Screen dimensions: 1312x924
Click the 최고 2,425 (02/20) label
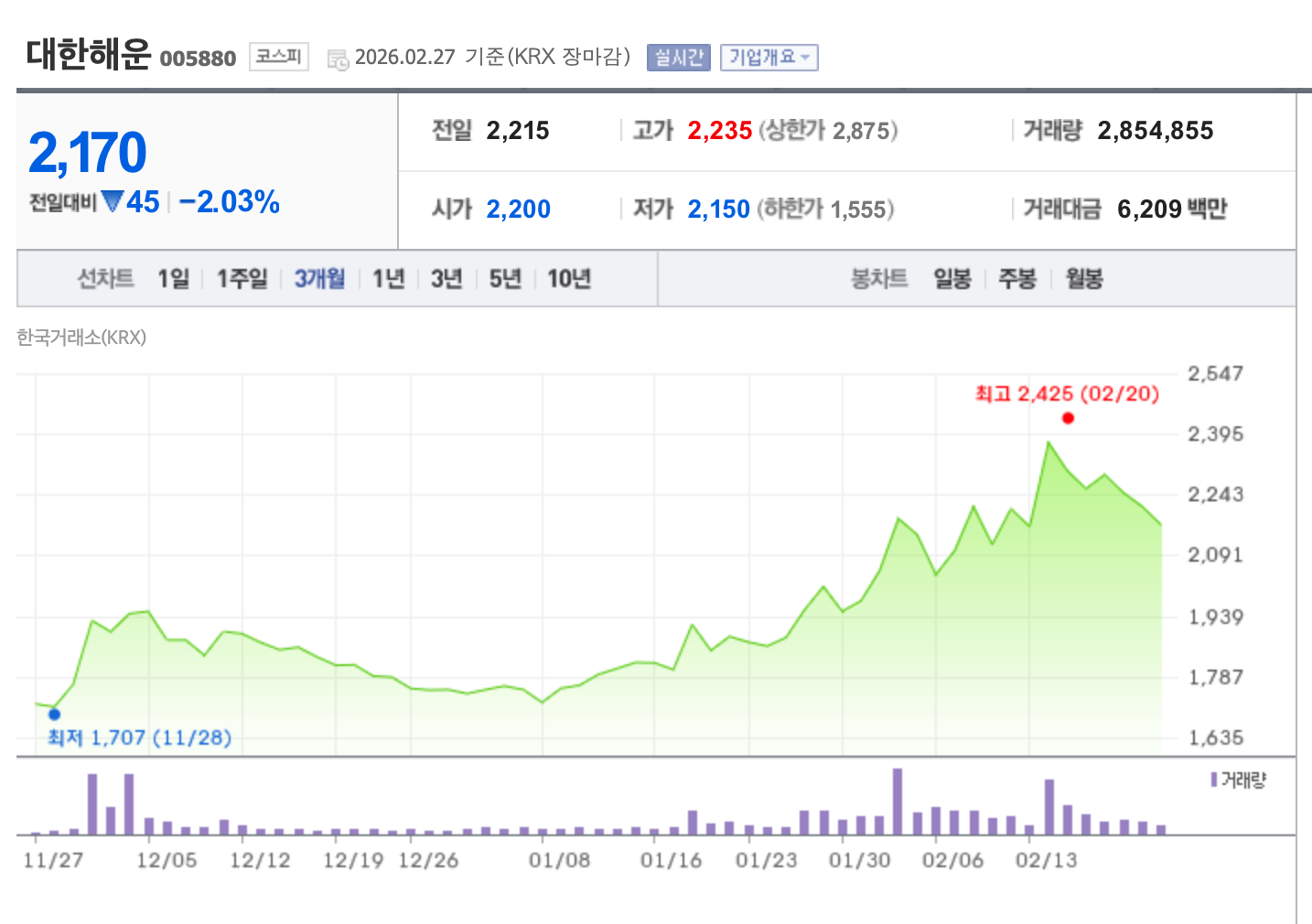[1067, 394]
